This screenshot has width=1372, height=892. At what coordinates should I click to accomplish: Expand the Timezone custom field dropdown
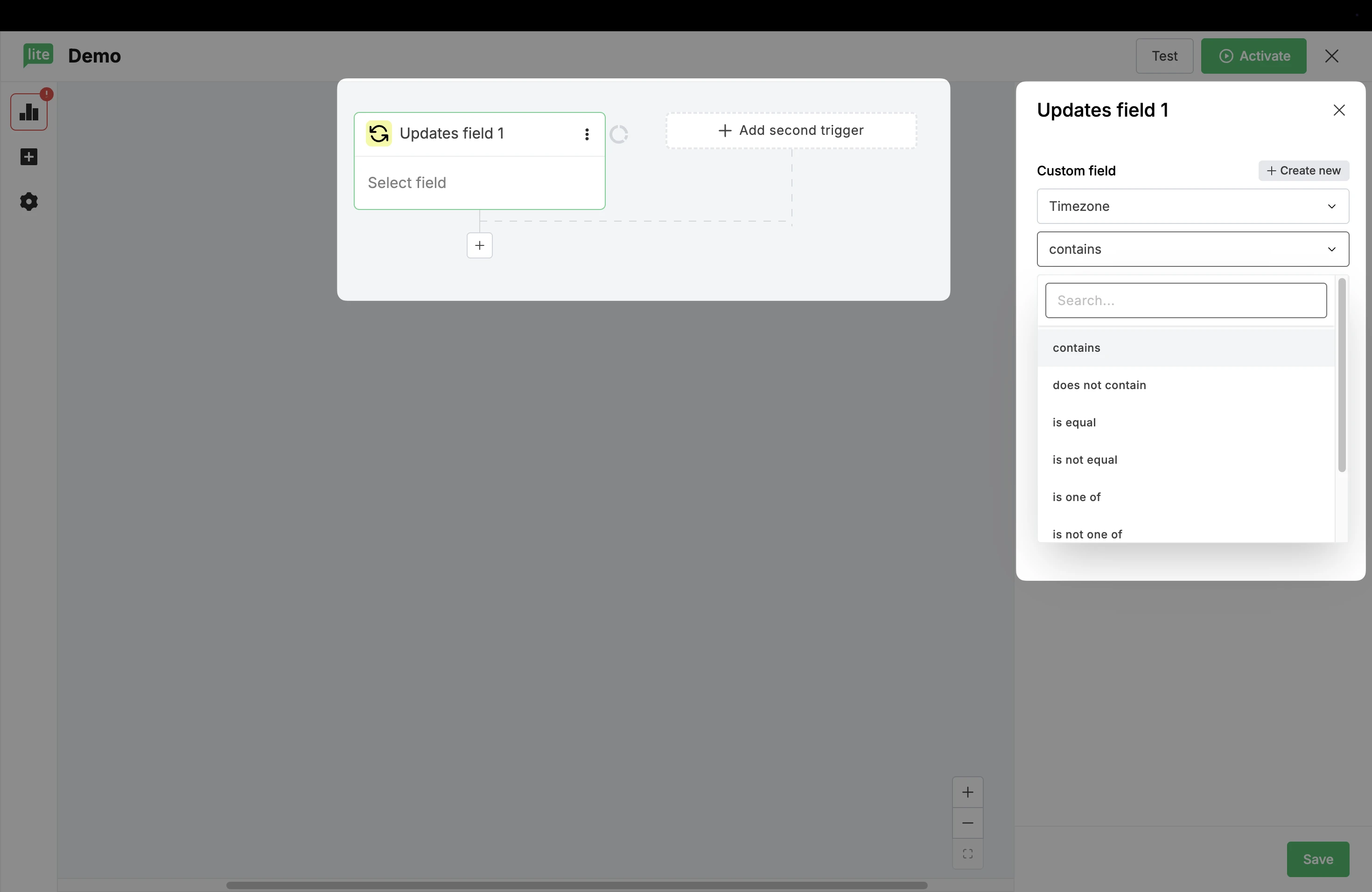pos(1192,206)
